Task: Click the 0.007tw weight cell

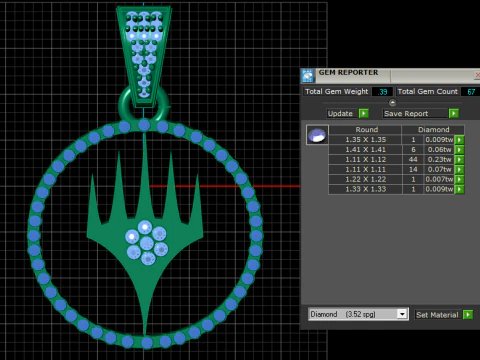Action: coord(439,179)
